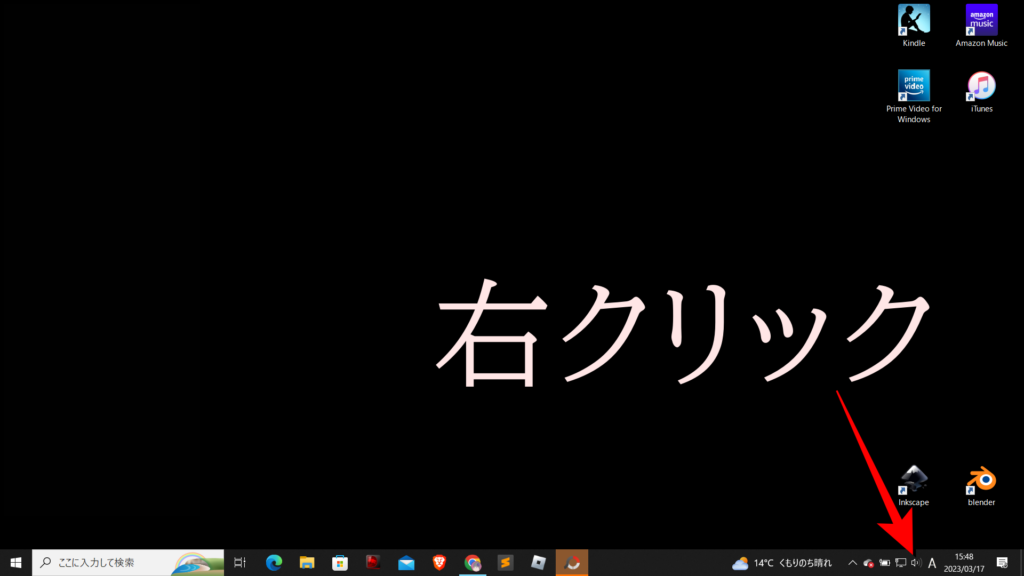Select the Inkscape desktop shortcut
The width and height of the screenshot is (1024, 576).
(x=913, y=481)
